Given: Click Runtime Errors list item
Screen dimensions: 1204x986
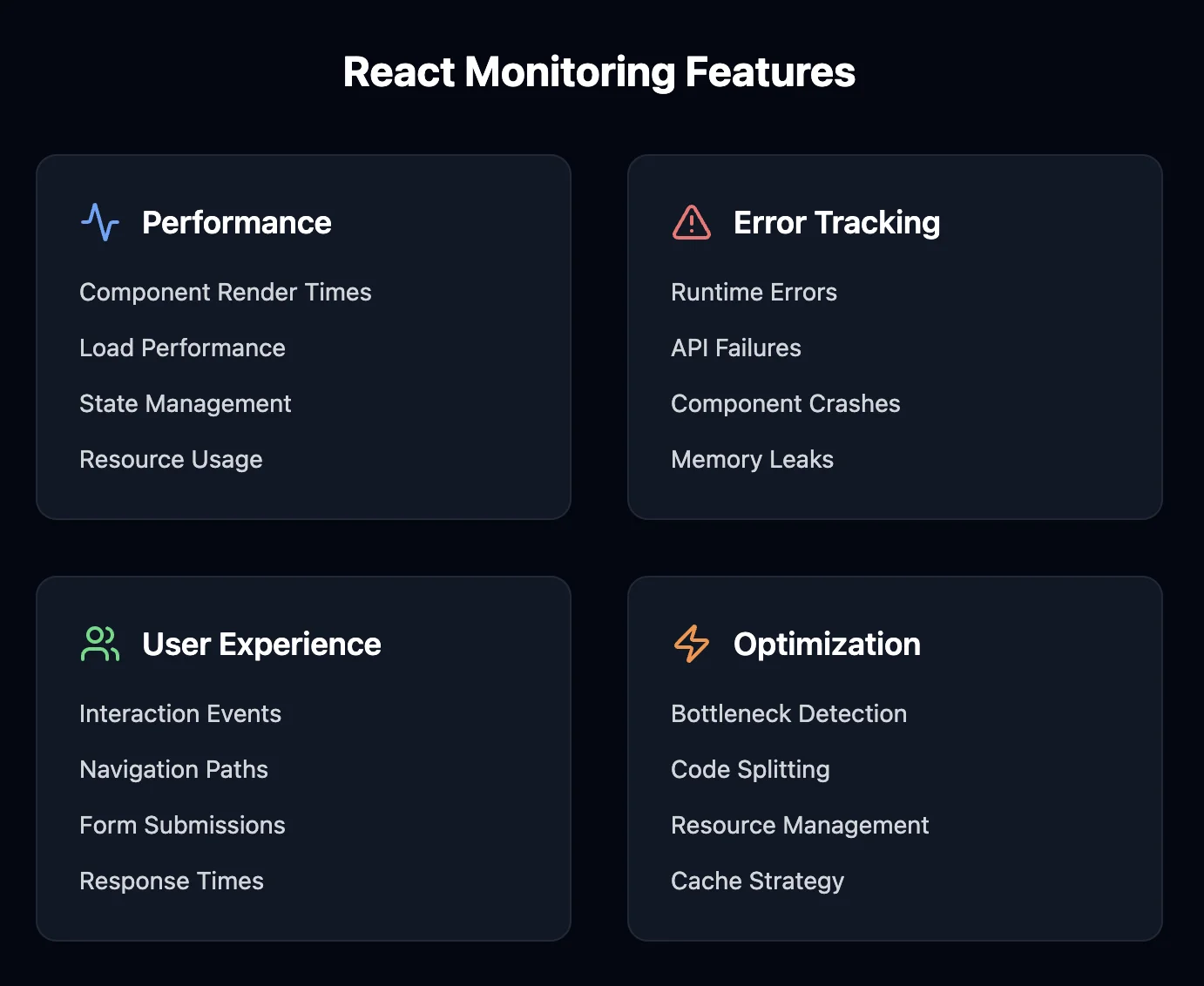Looking at the screenshot, I should pos(754,292).
